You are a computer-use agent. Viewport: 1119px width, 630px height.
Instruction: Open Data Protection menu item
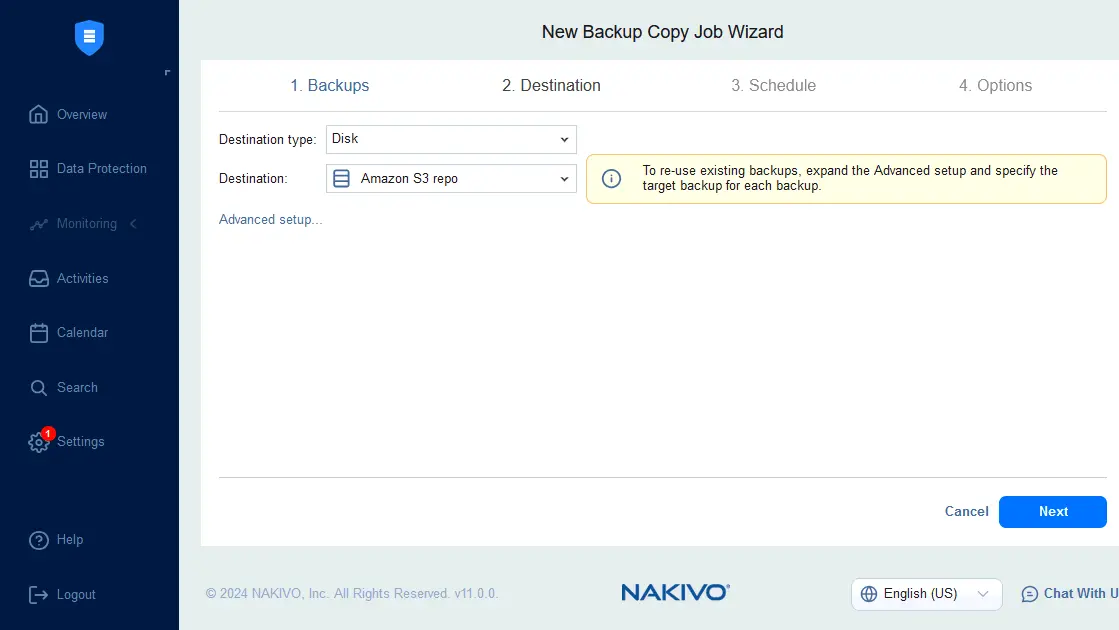coord(101,169)
